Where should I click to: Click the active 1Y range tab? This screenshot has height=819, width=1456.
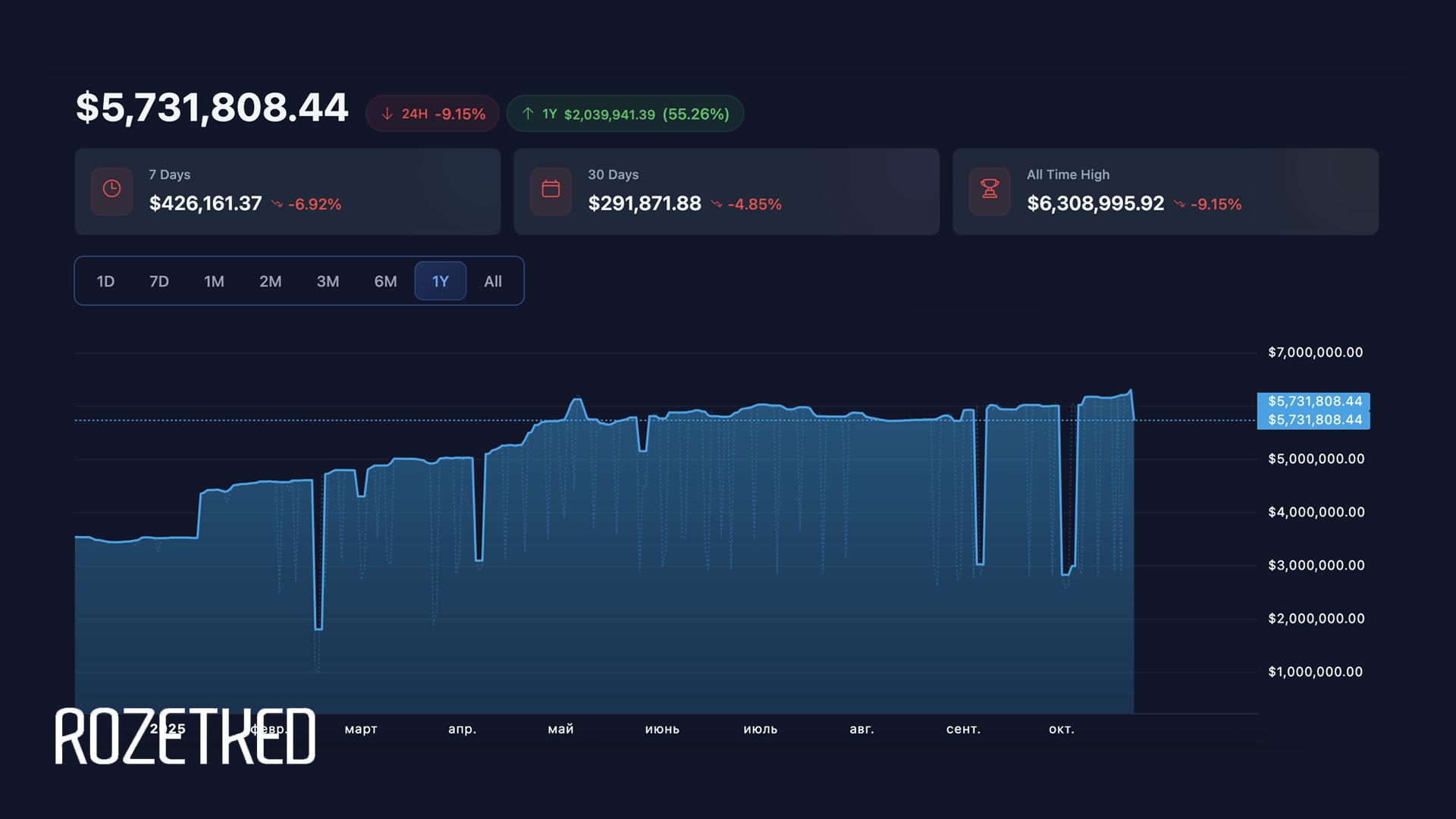pyautogui.click(x=440, y=281)
